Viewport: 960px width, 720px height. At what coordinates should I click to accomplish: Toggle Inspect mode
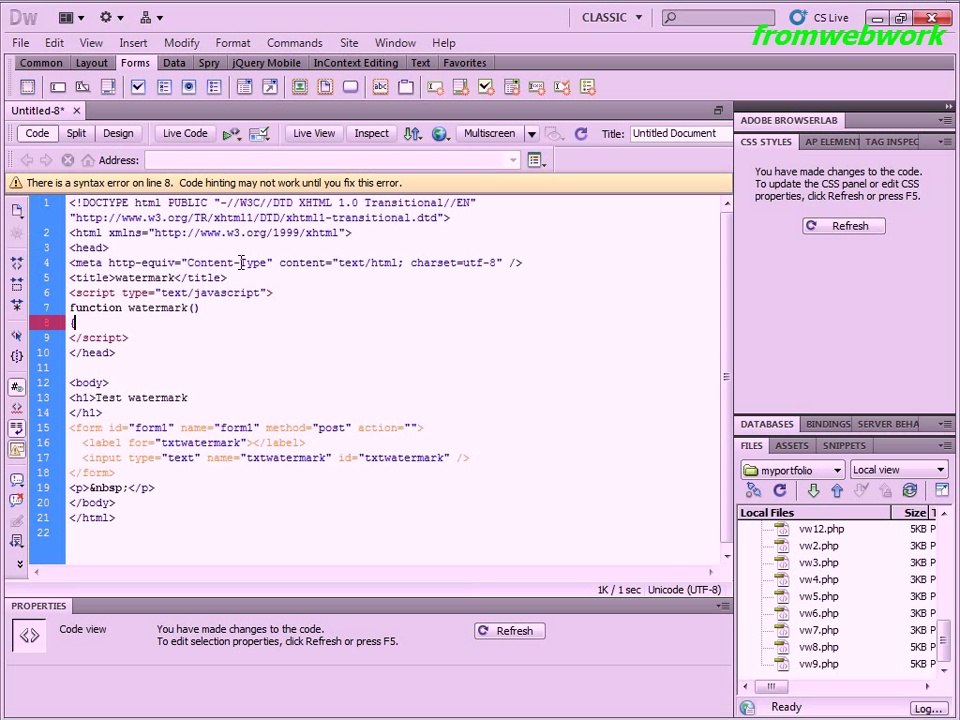click(x=371, y=133)
